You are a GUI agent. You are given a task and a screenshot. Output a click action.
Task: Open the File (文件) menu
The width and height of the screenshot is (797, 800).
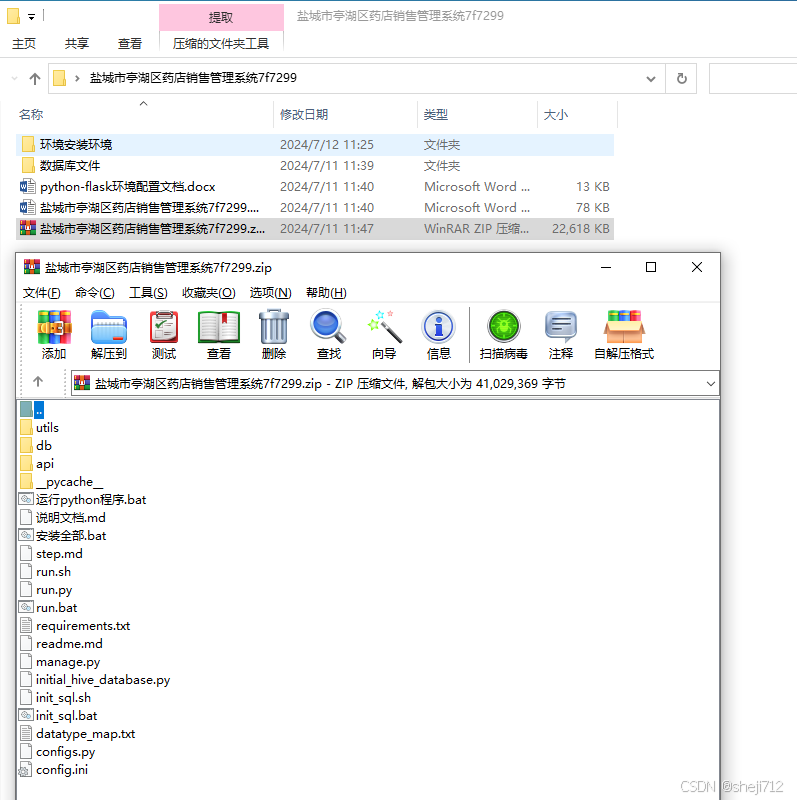[42, 293]
